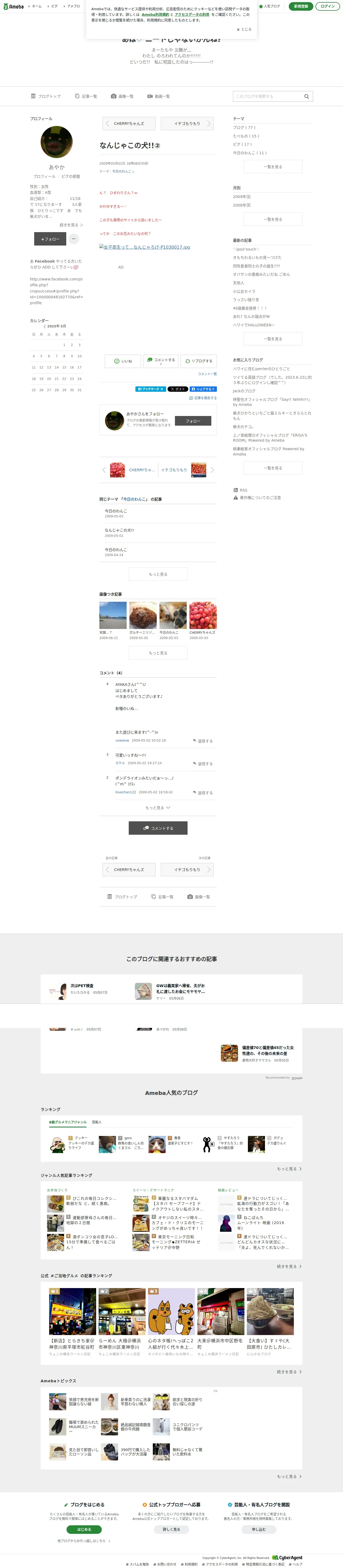Click the Hatena B!ブックマーク button
This screenshot has width=343, height=1568.
(150, 388)
